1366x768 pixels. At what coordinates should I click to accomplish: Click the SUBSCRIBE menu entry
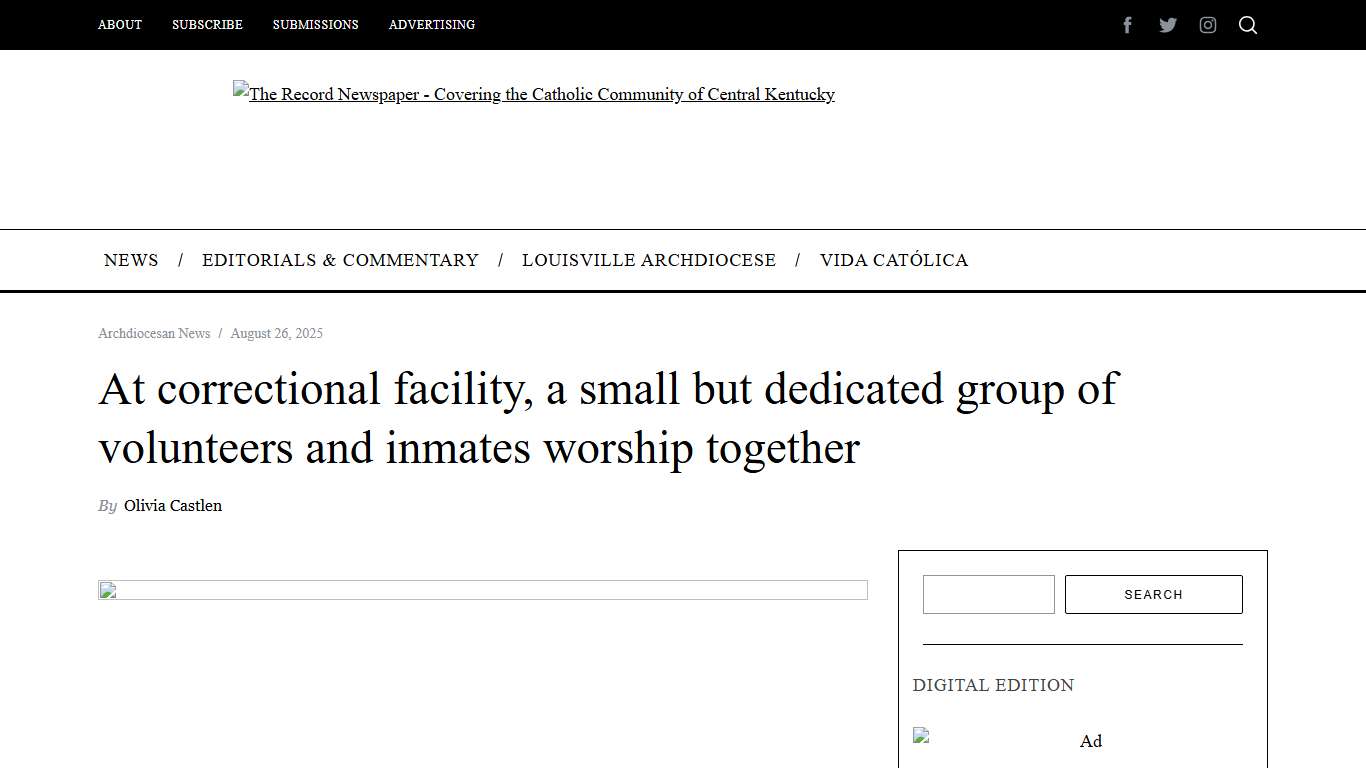tap(207, 25)
